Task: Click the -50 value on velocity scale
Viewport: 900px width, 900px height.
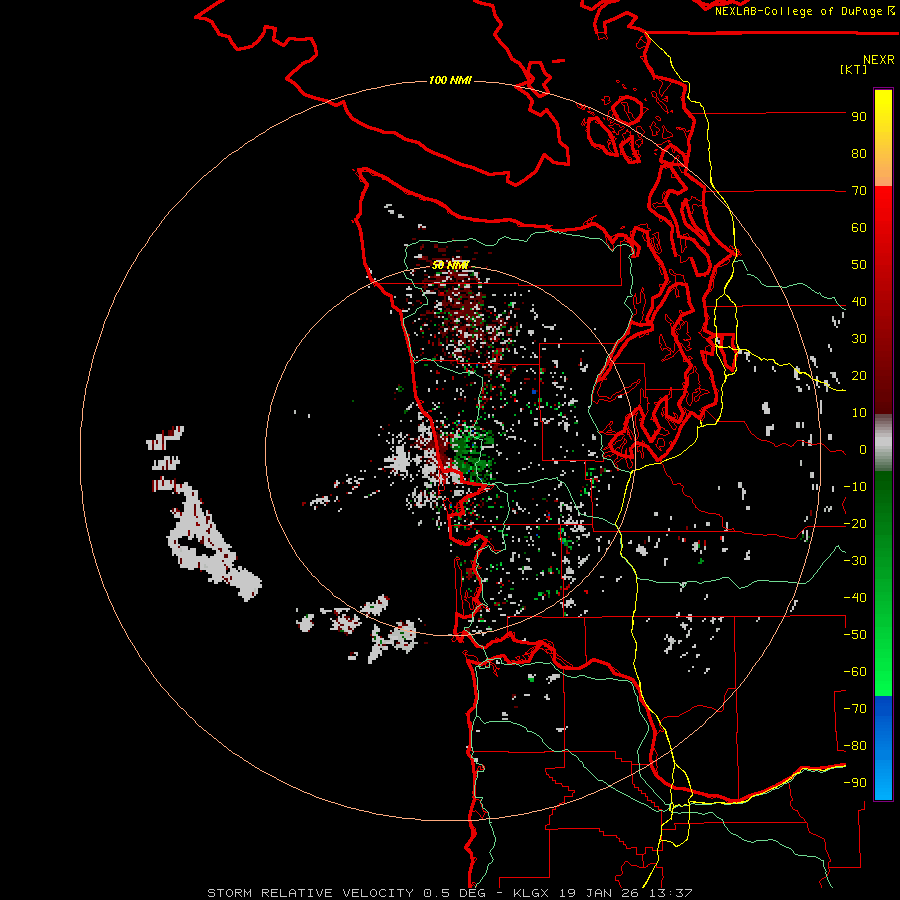Action: click(x=855, y=635)
